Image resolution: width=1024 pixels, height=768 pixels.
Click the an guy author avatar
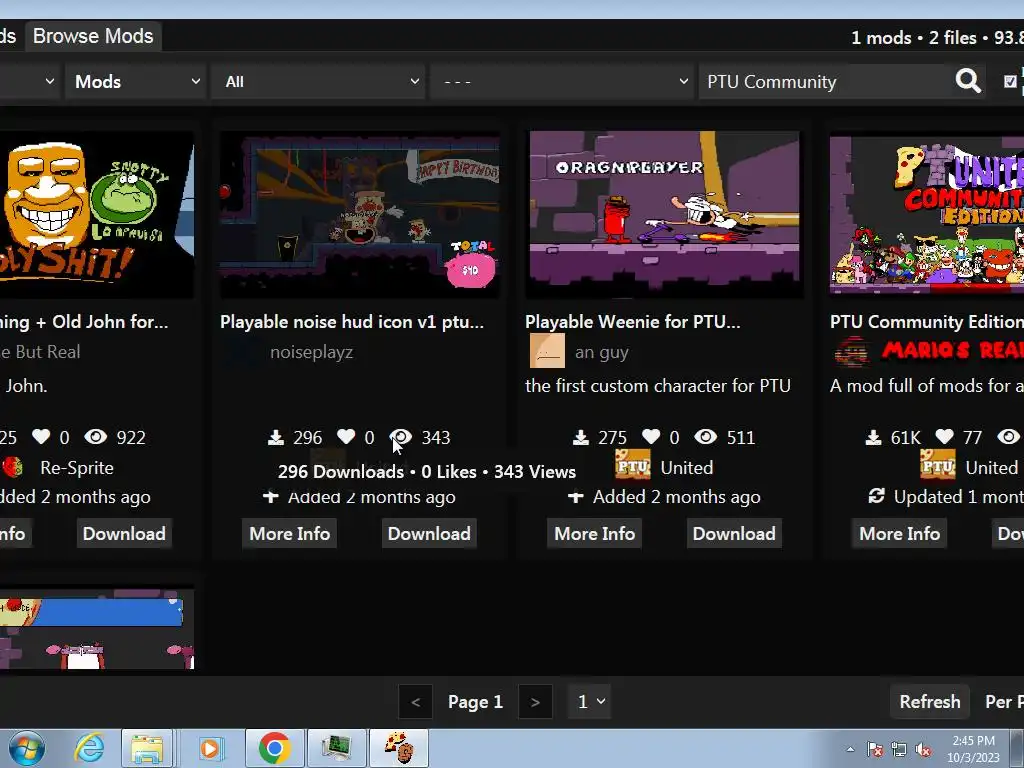tap(547, 351)
